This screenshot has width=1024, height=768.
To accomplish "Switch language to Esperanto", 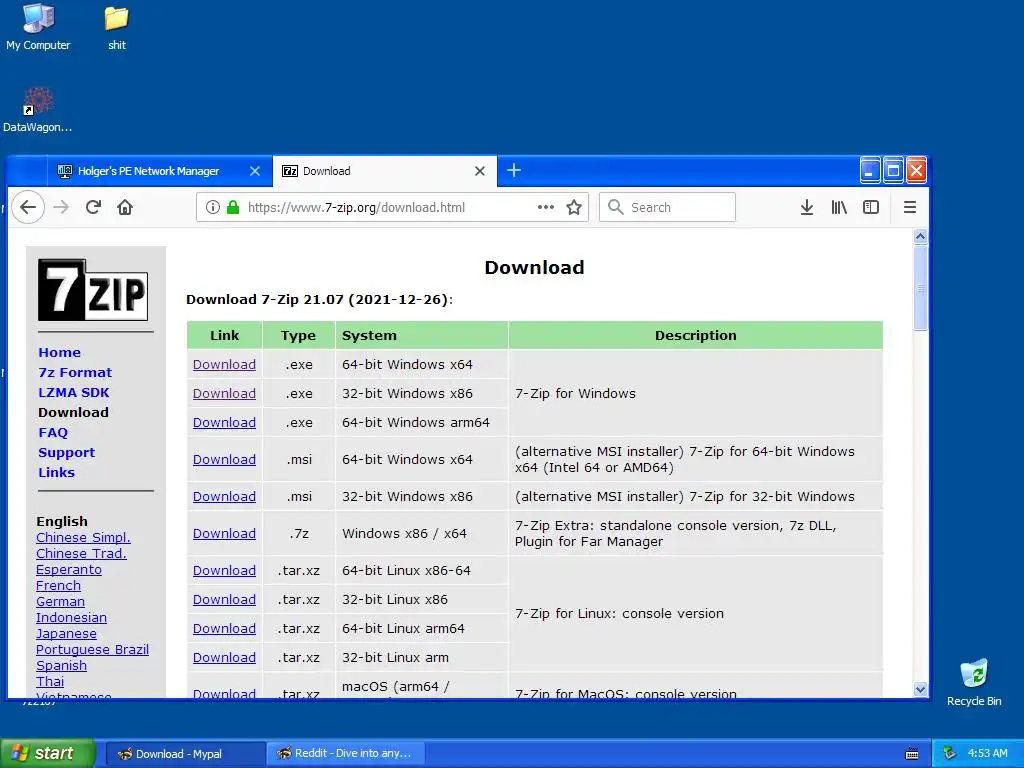I will click(x=69, y=569).
